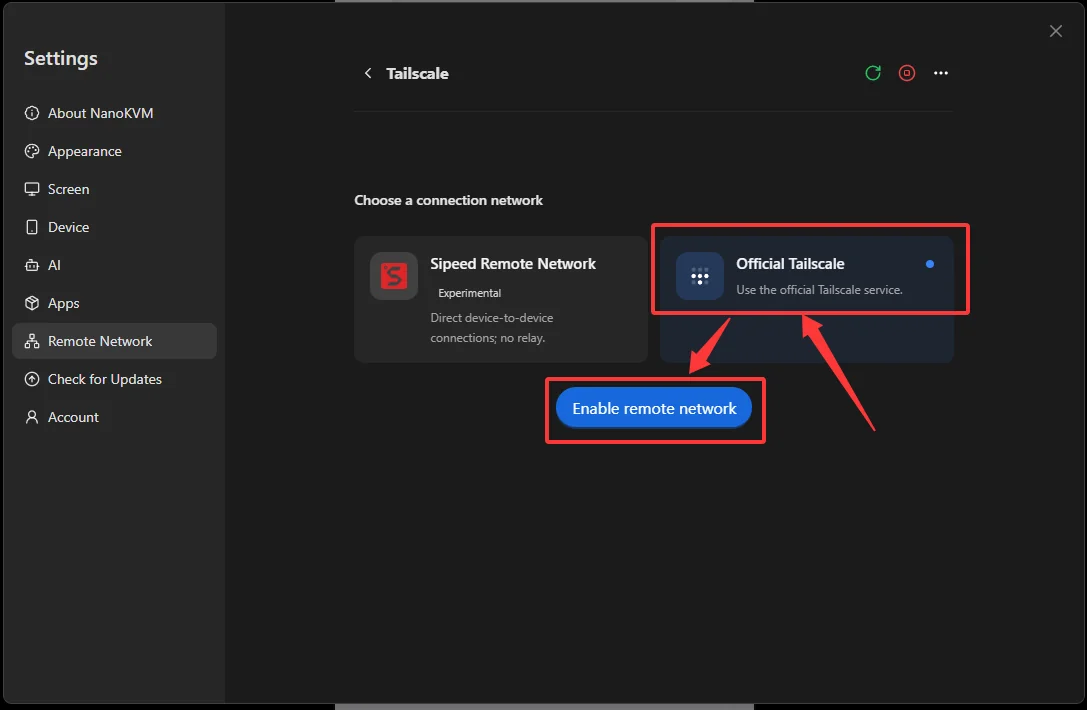This screenshot has height=710, width=1087.
Task: Click the red stop icon
Action: click(x=907, y=73)
